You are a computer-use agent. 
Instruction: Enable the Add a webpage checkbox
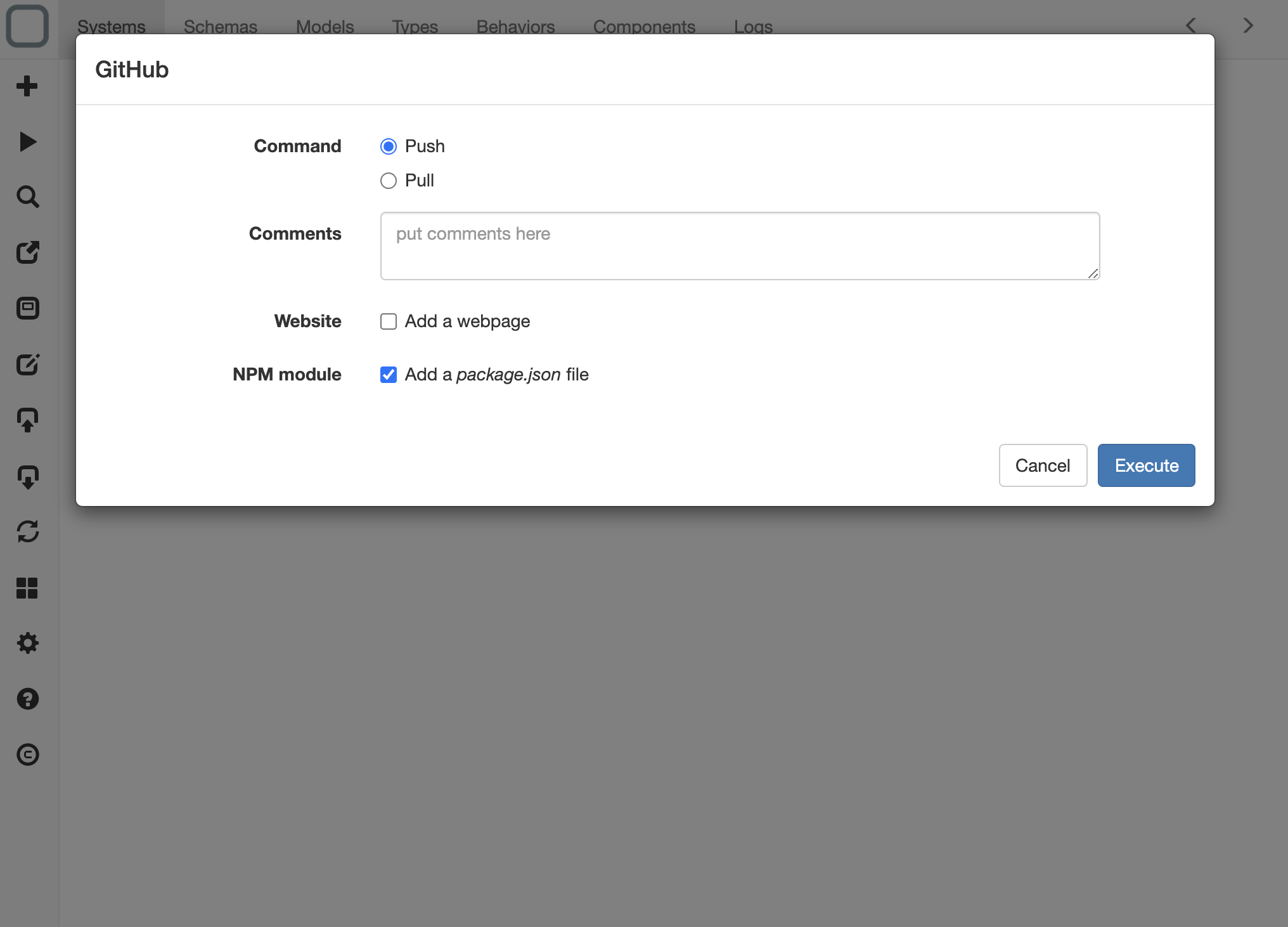pyautogui.click(x=389, y=321)
